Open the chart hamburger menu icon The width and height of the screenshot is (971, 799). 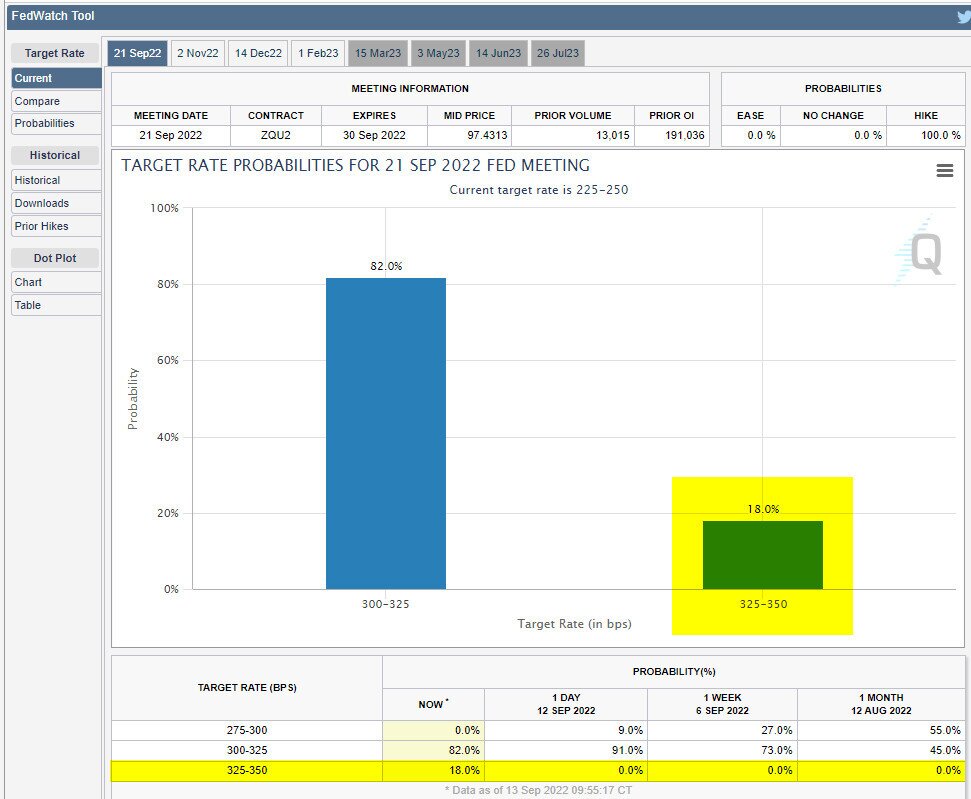(944, 170)
